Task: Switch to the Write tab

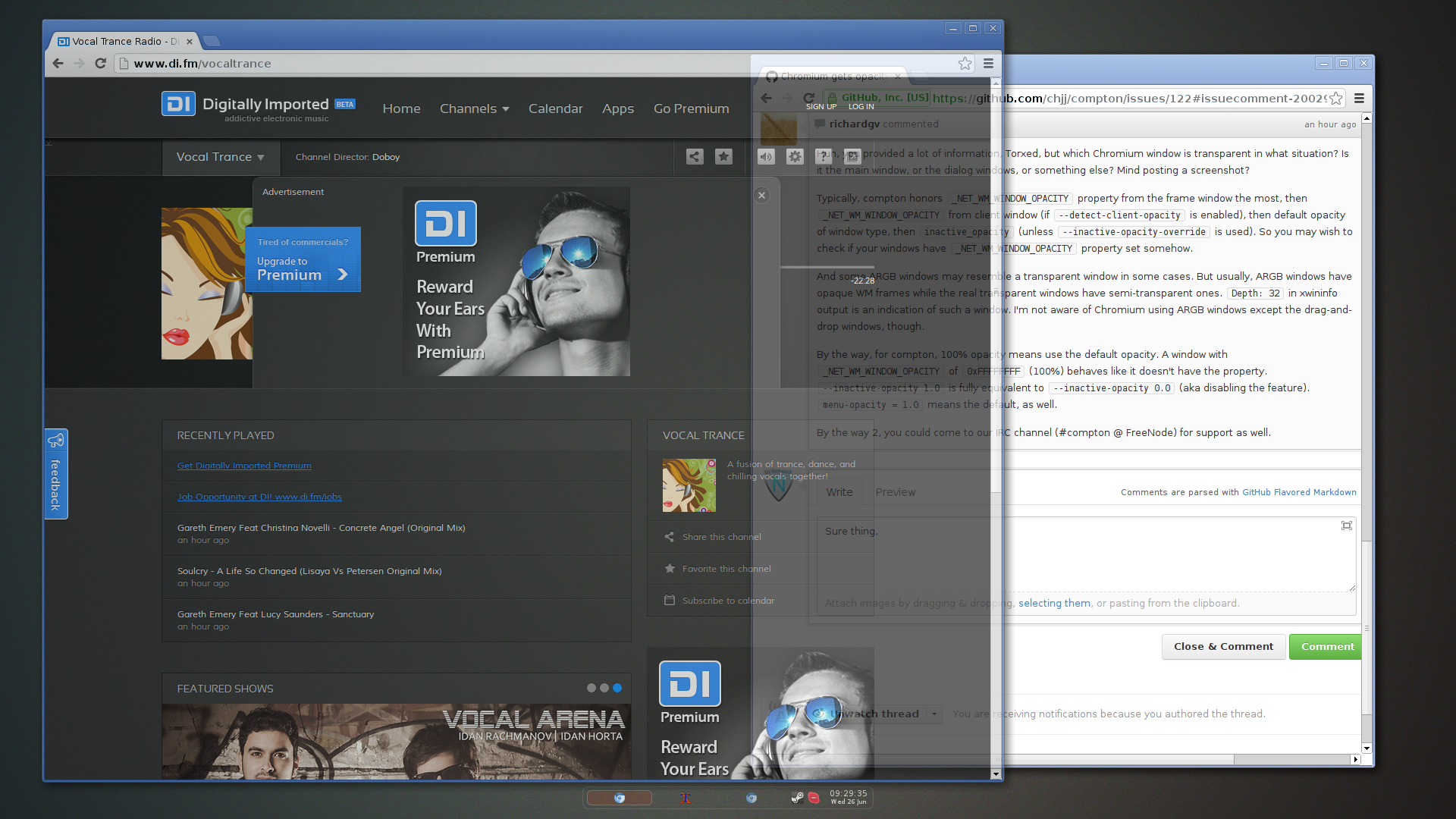Action: pos(839,492)
